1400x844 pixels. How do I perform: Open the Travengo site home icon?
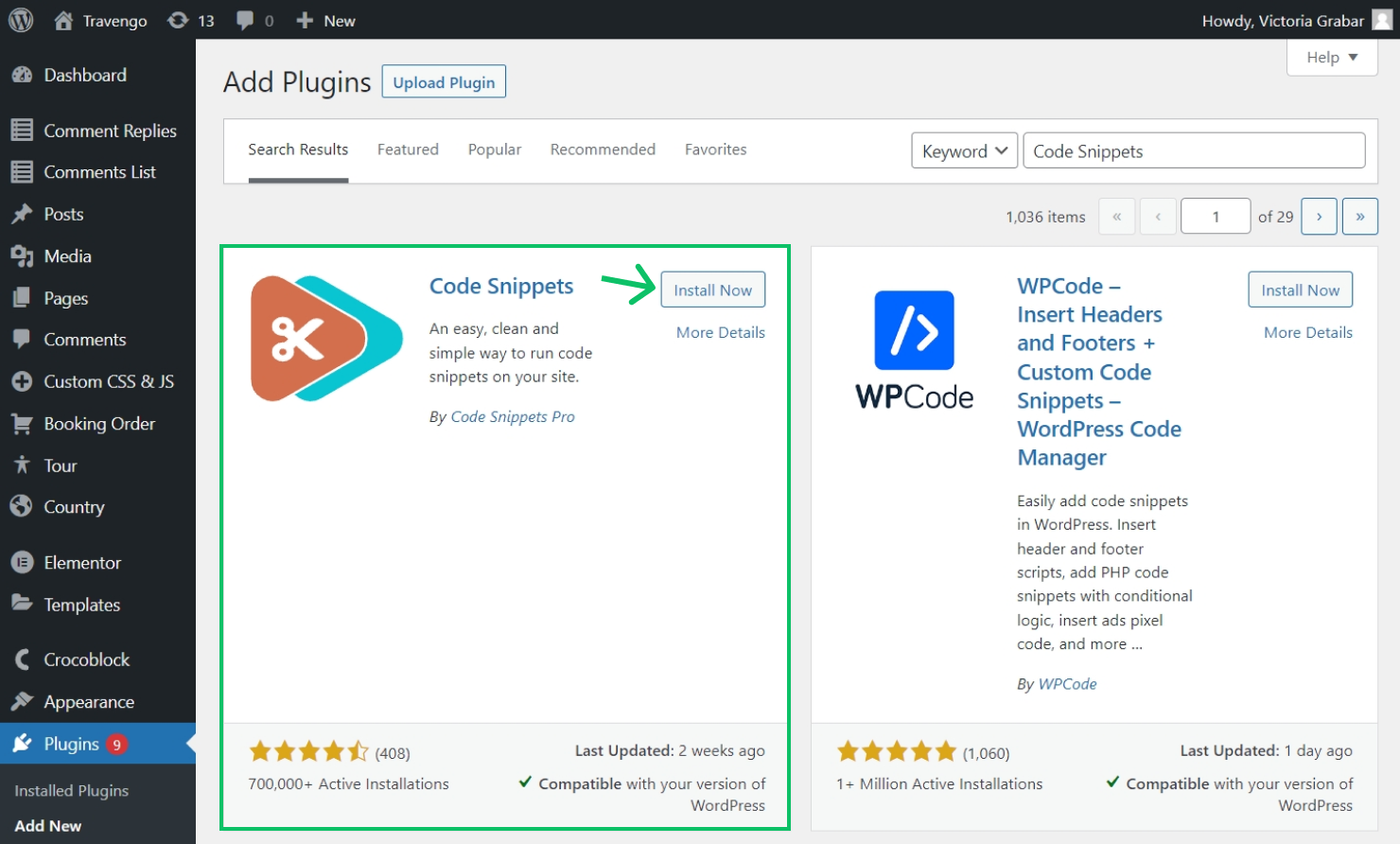coord(63,20)
